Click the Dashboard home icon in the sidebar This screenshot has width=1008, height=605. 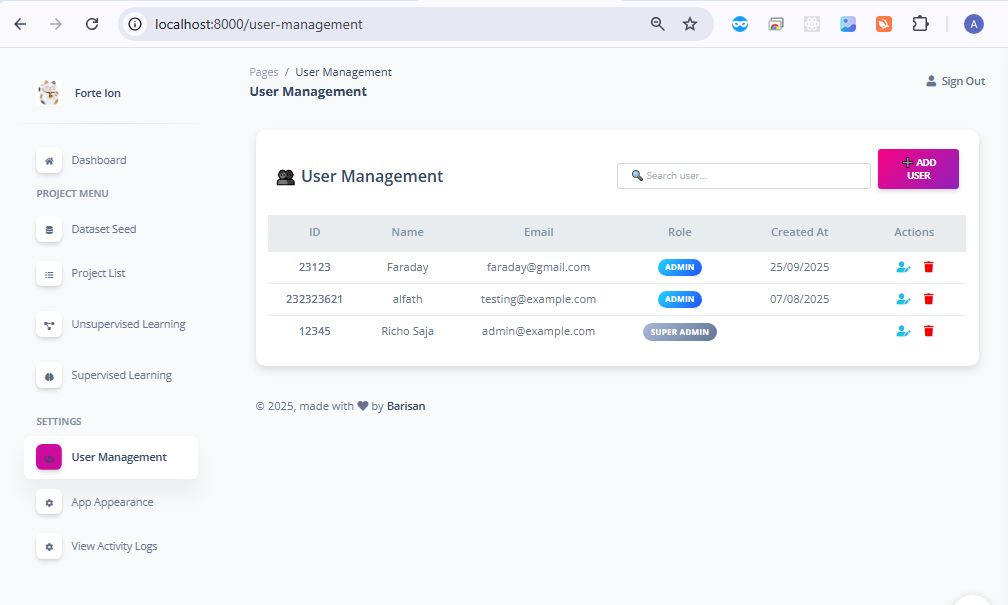pyautogui.click(x=49, y=160)
